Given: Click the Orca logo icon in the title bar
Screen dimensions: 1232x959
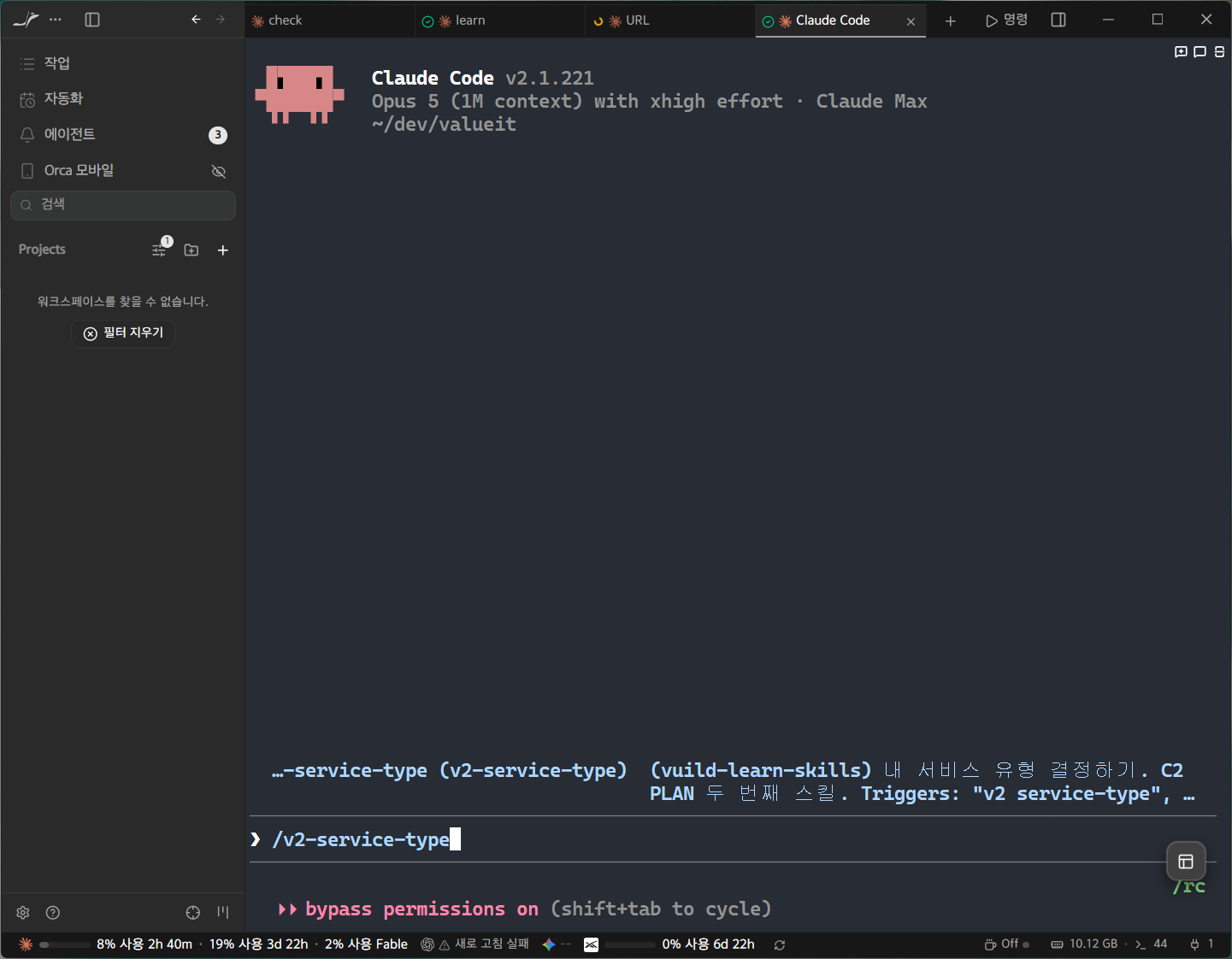Looking at the screenshot, I should [x=26, y=20].
